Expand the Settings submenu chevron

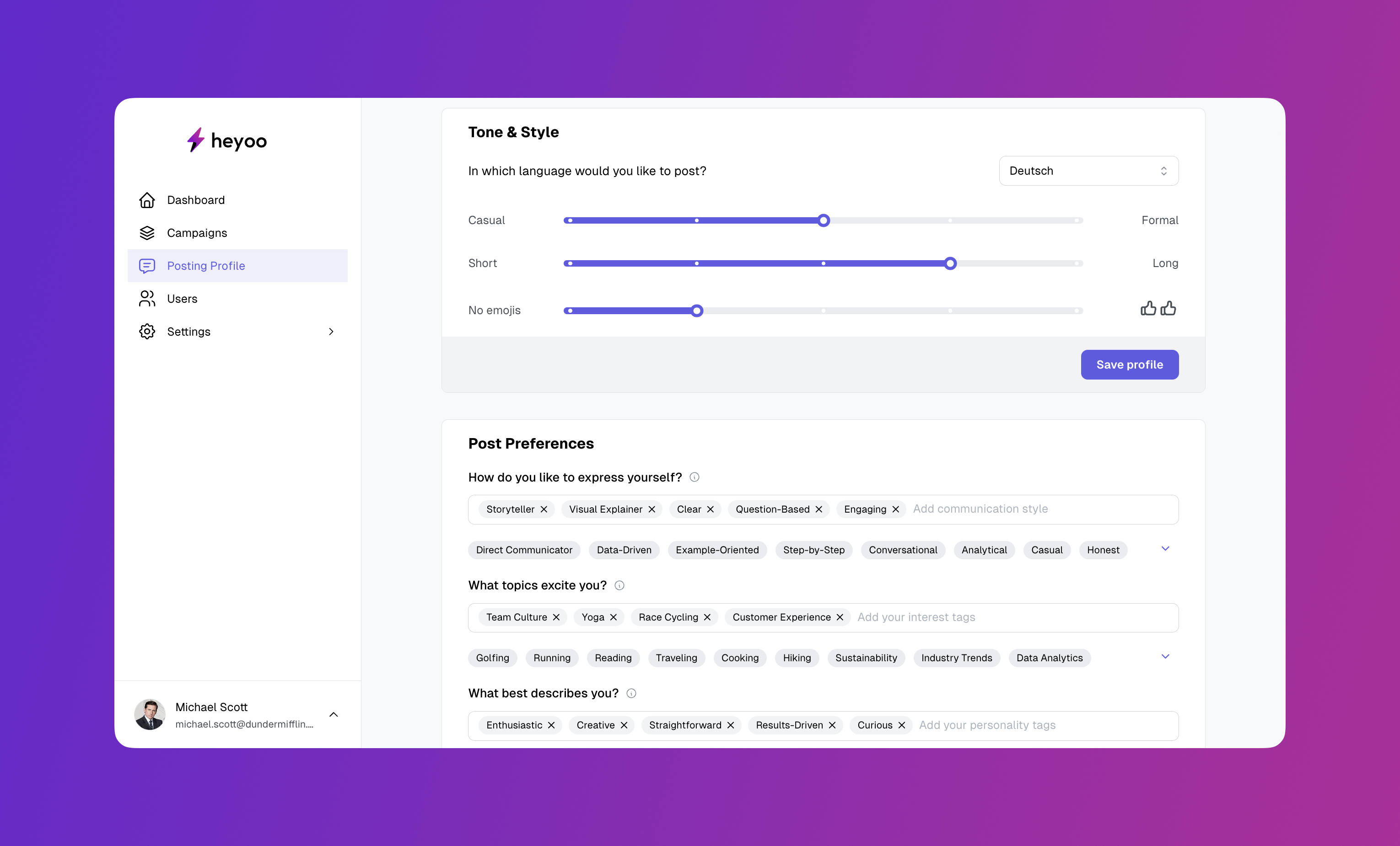(x=331, y=332)
